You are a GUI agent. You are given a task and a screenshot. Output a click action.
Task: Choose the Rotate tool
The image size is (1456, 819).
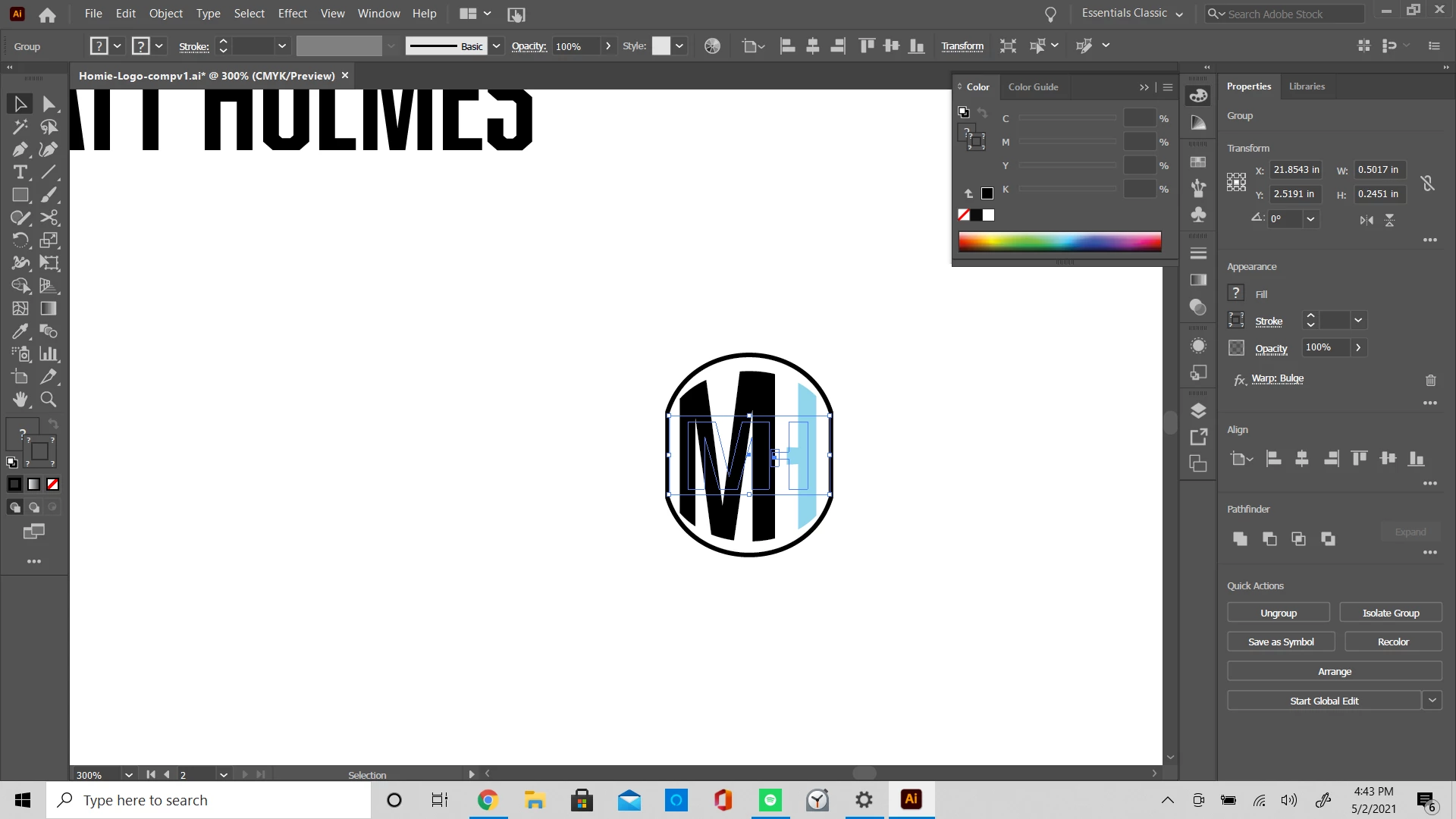click(20, 240)
